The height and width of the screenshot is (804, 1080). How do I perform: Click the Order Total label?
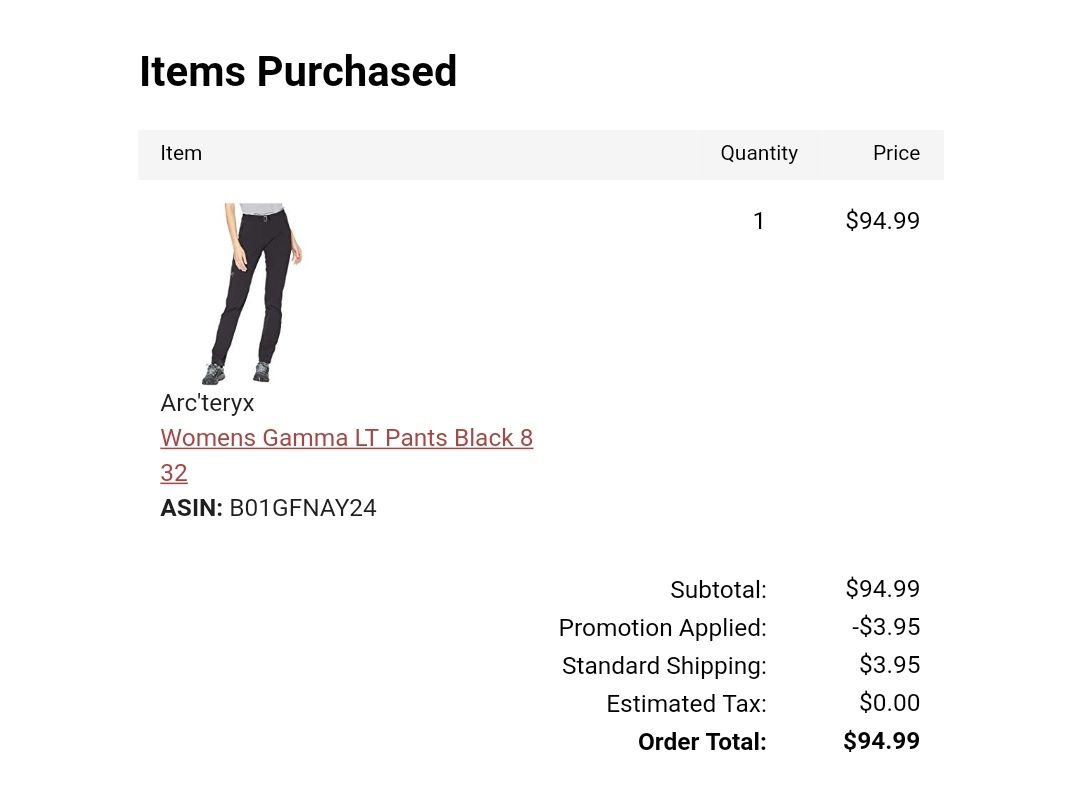coord(702,741)
